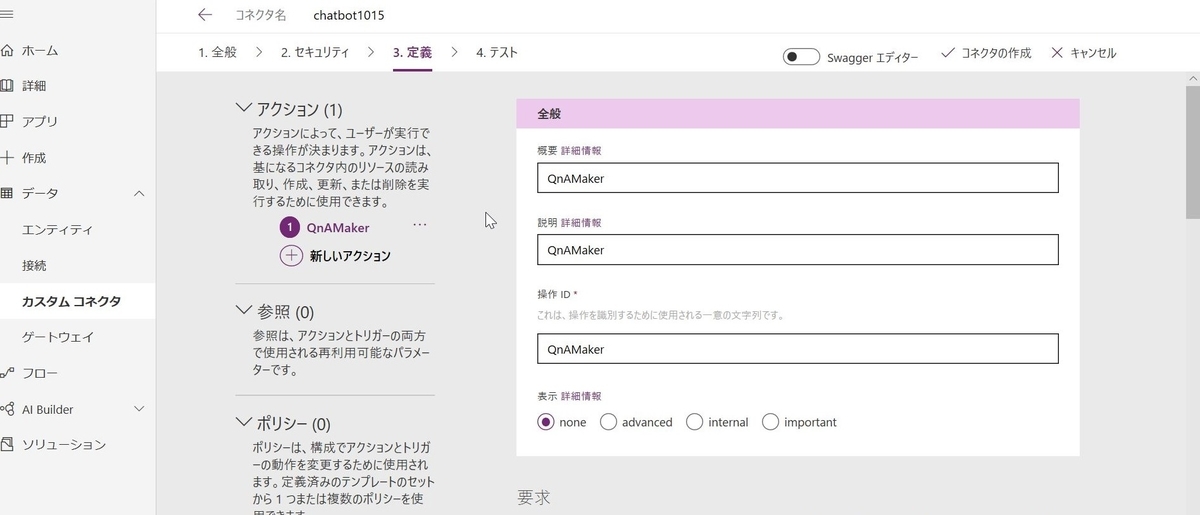Go to step 2. セキュリティ
This screenshot has height=515, width=1200.
point(317,53)
